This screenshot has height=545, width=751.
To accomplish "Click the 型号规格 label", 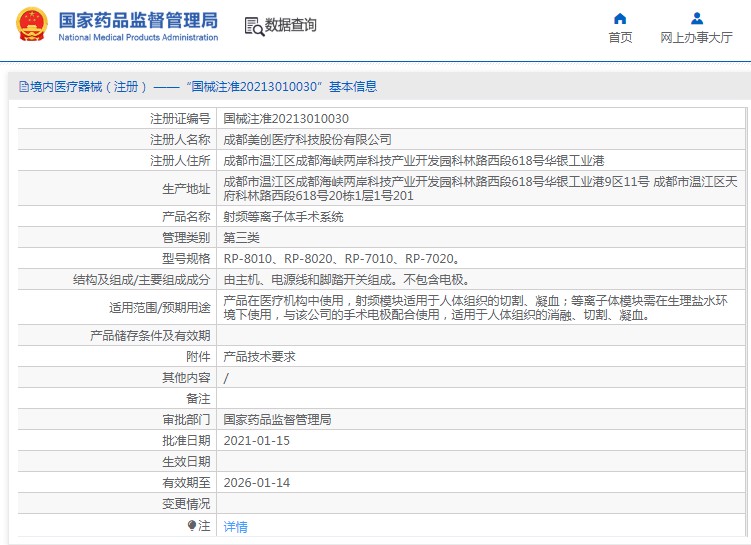I will [186, 259].
